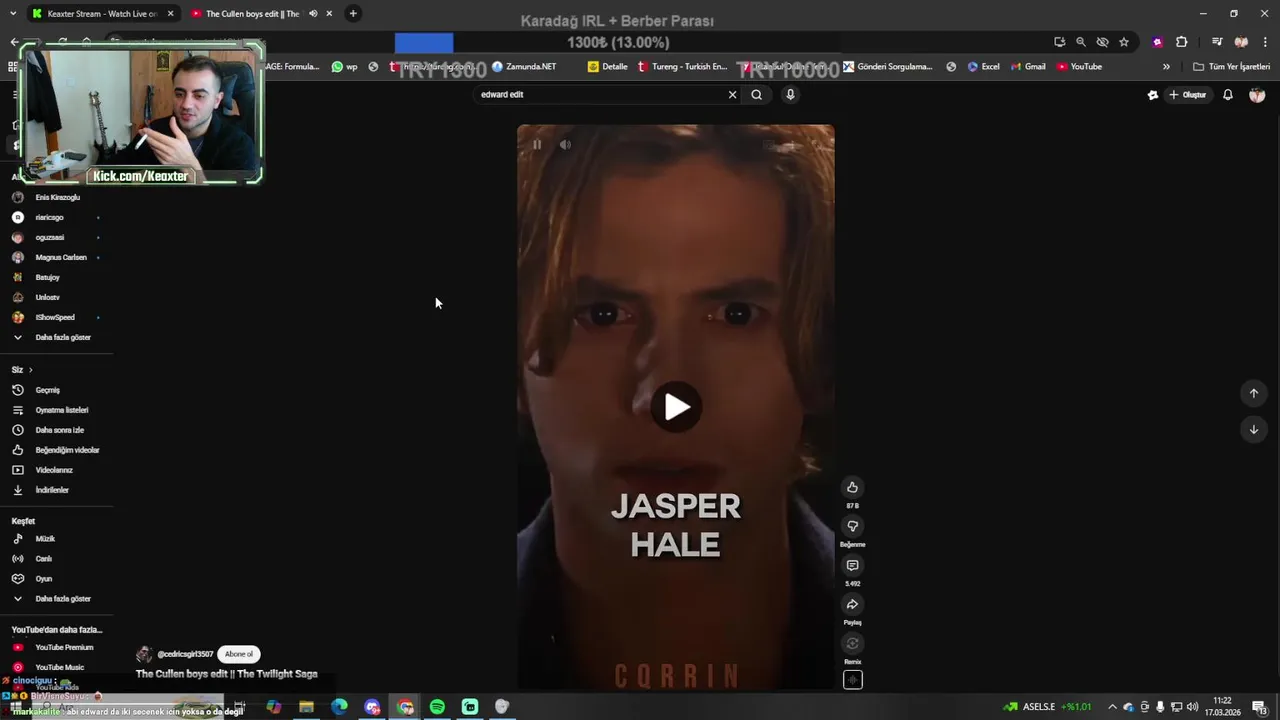The height and width of the screenshot is (720, 1280).
Task: Open Magnus Carlsen subscription channel
Action: [60, 257]
